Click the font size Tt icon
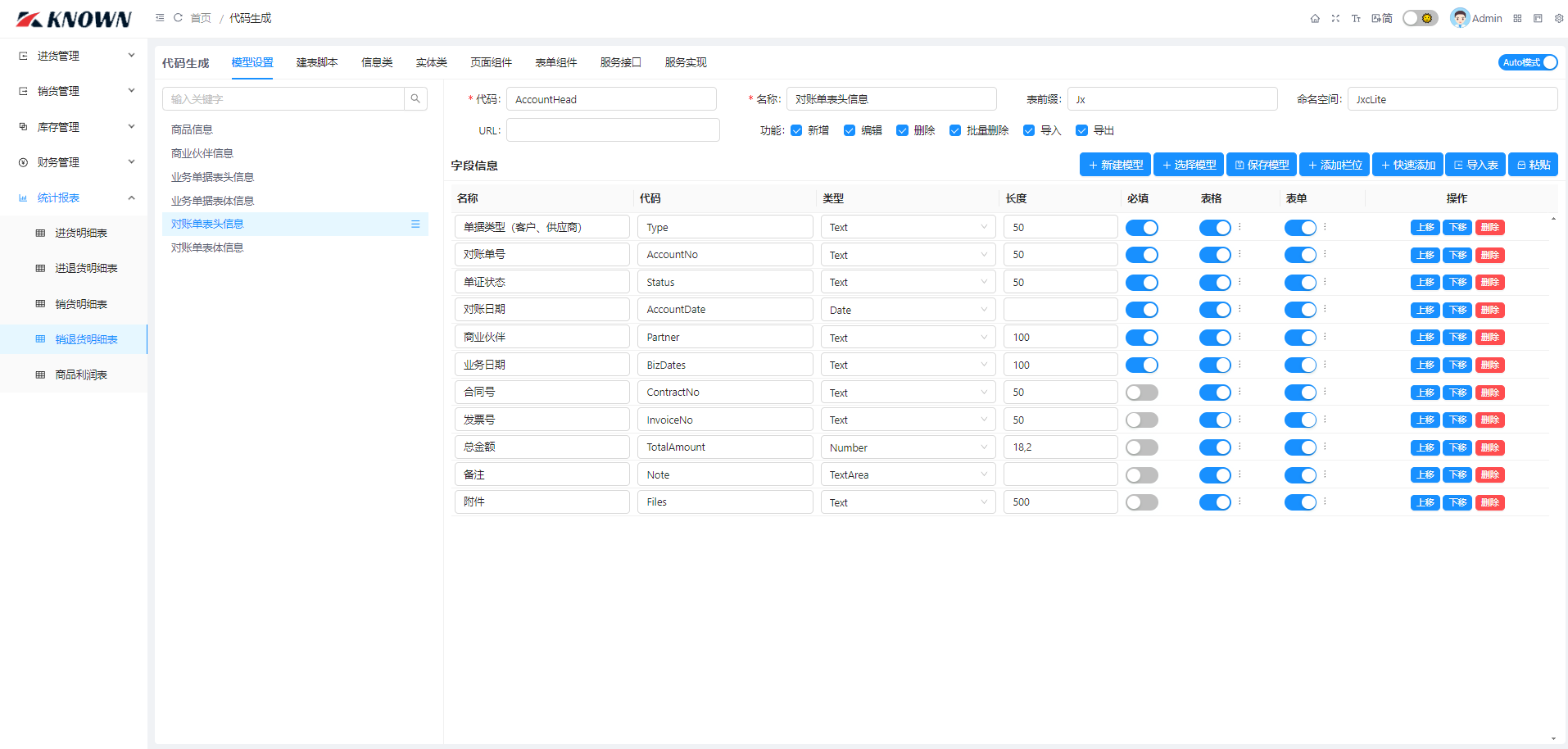Image resolution: width=1568 pixels, height=749 pixels. pyautogui.click(x=1356, y=19)
